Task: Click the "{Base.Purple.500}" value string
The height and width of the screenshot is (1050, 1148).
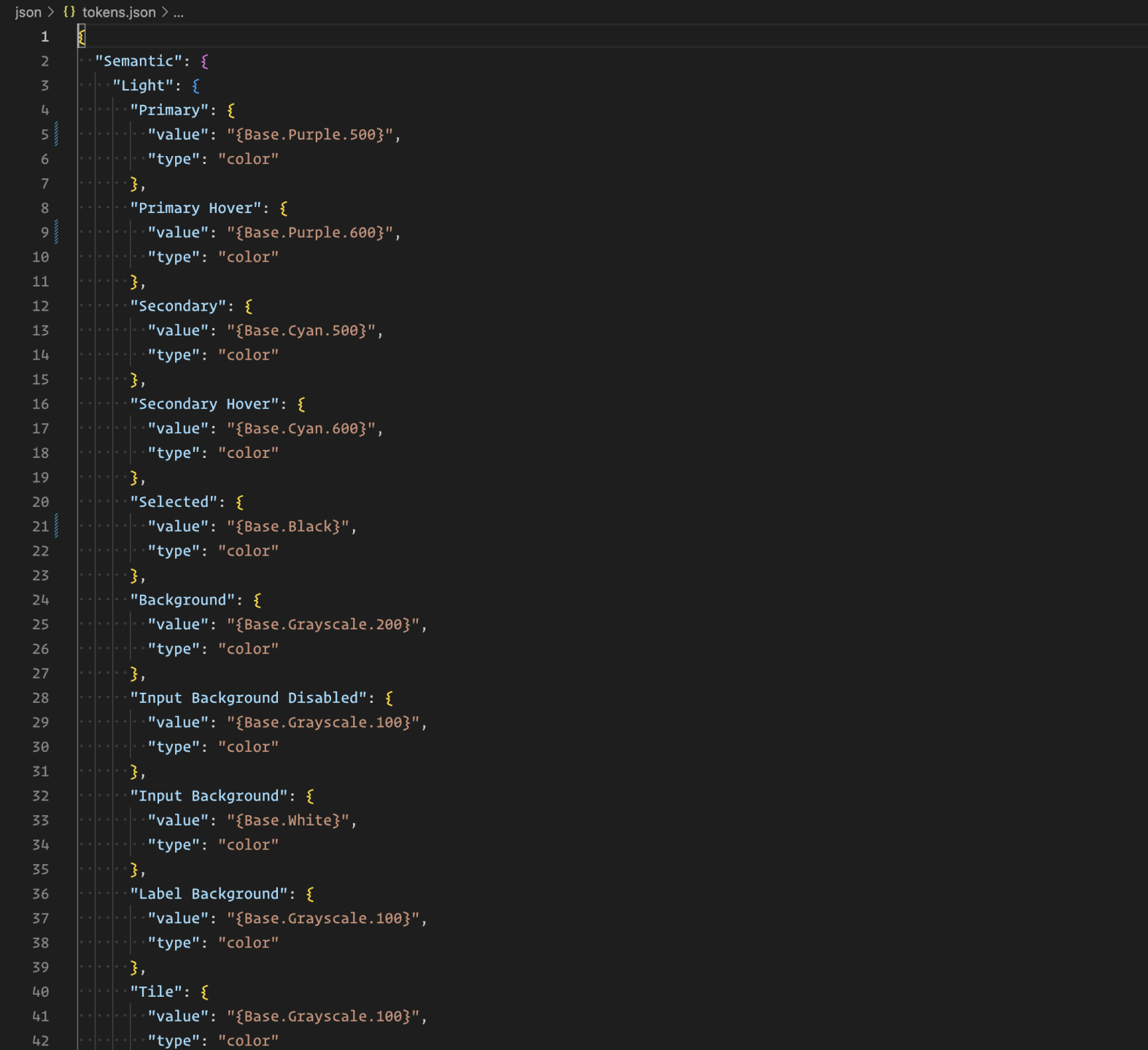Action: click(309, 134)
